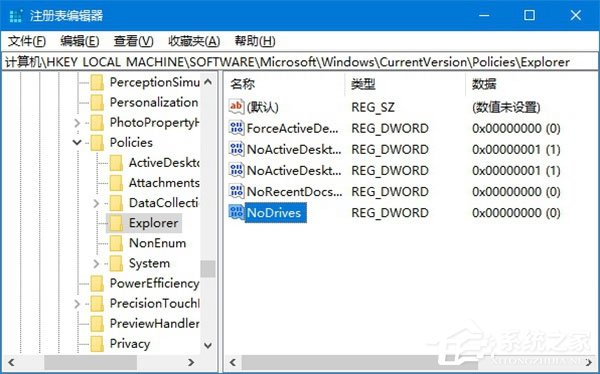The height and width of the screenshot is (374, 600).
Task: Open the 收藏夹(A) menu
Action: pyautogui.click(x=194, y=41)
